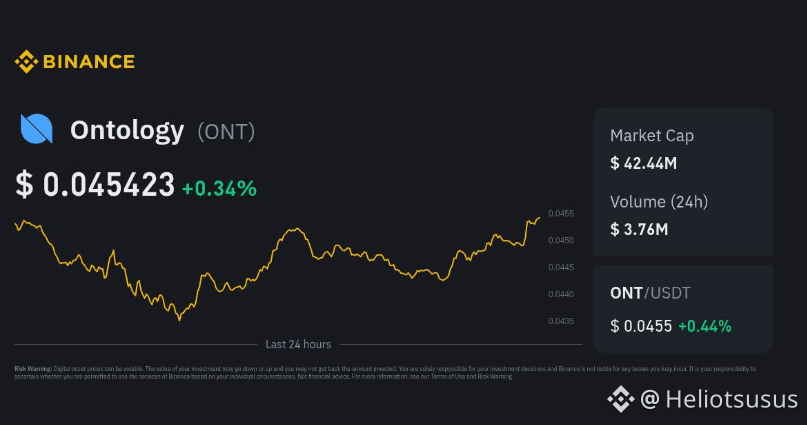This screenshot has height=425, width=807.
Task: Click the Market Cap label
Action: pyautogui.click(x=652, y=136)
